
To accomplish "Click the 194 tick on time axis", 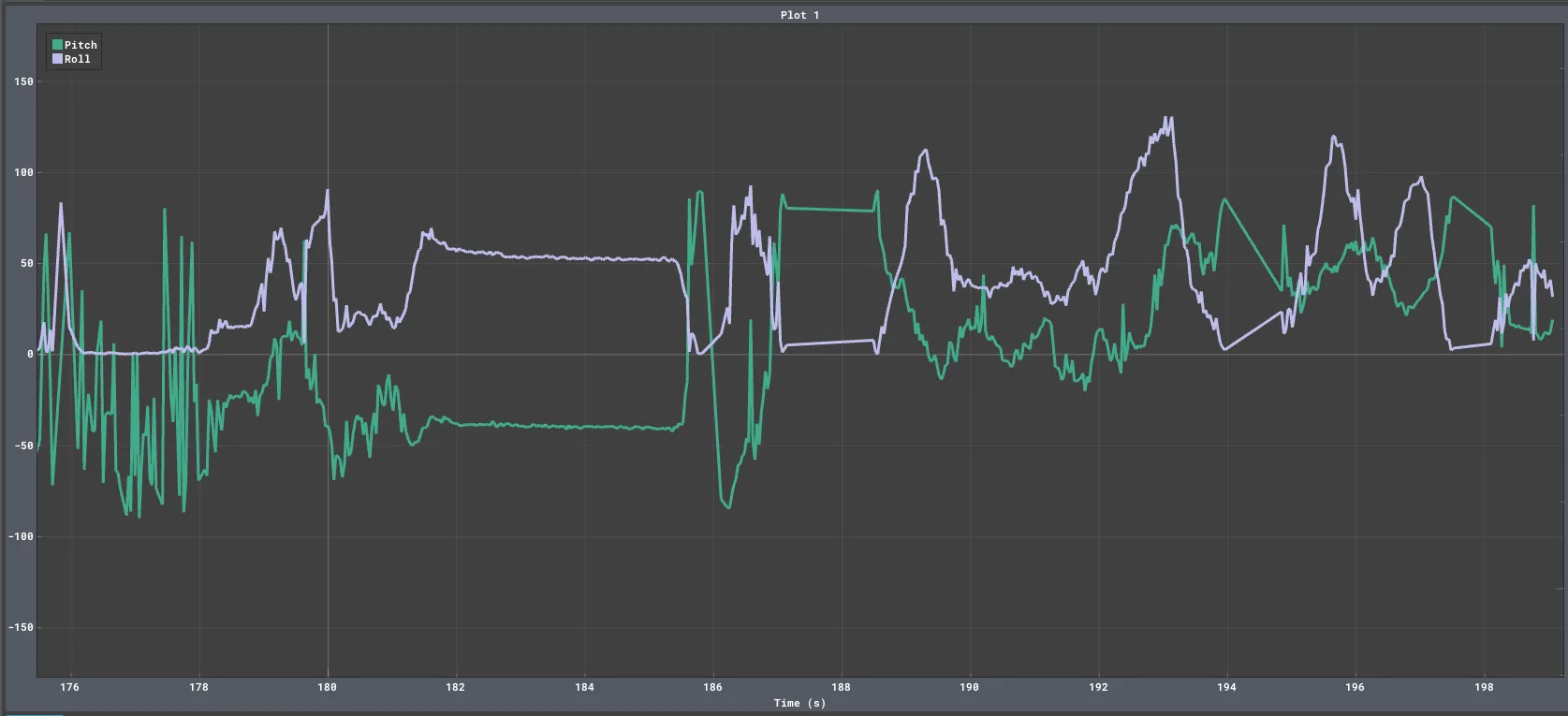I will pos(1226,687).
